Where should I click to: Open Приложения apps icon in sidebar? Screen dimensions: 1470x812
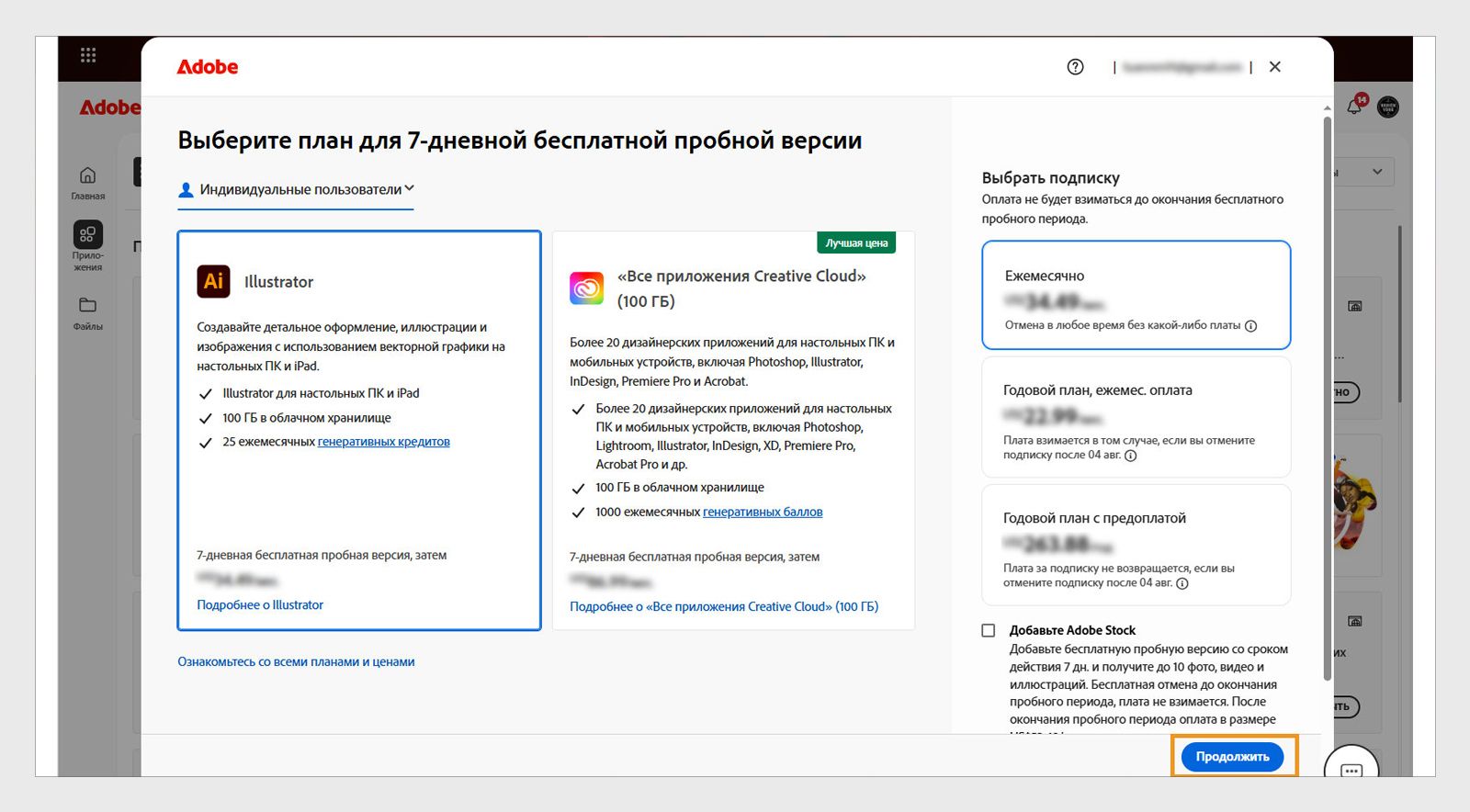pos(88,234)
